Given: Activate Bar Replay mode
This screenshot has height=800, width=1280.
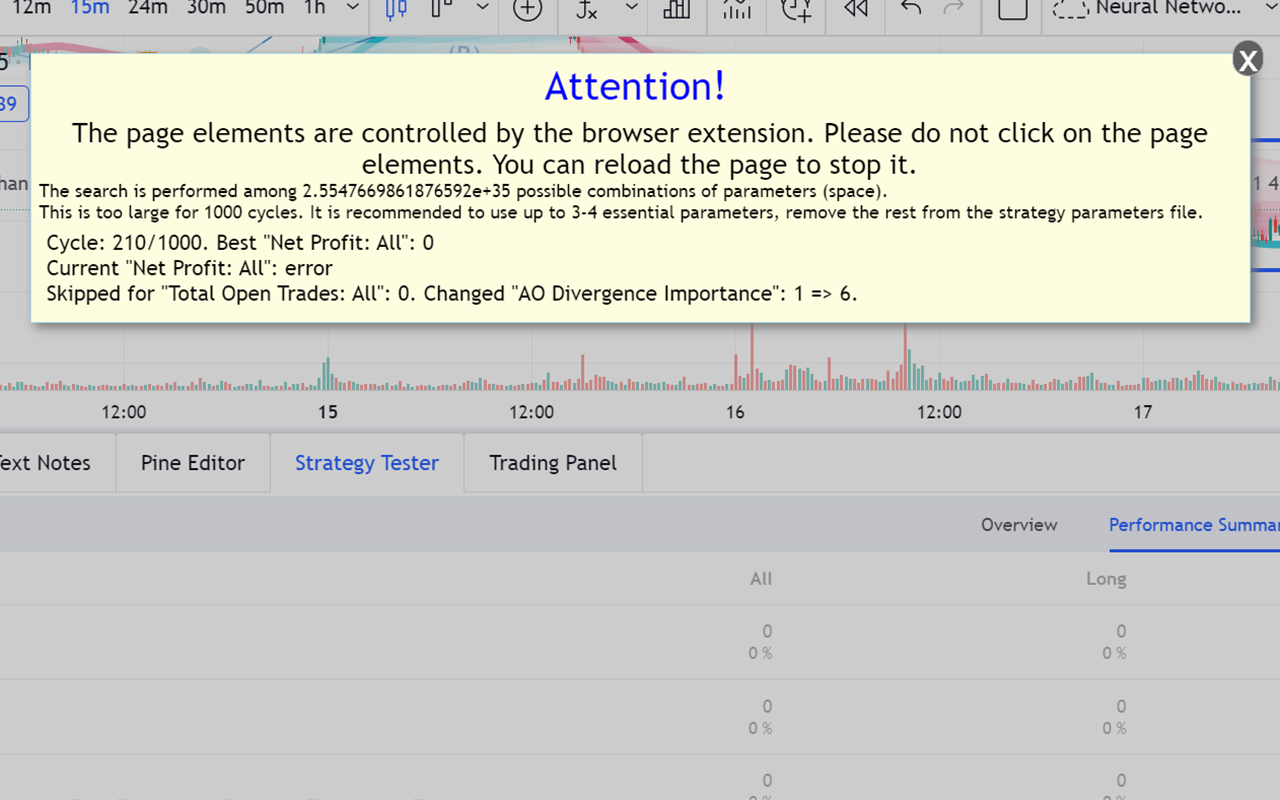Looking at the screenshot, I should click(x=855, y=10).
